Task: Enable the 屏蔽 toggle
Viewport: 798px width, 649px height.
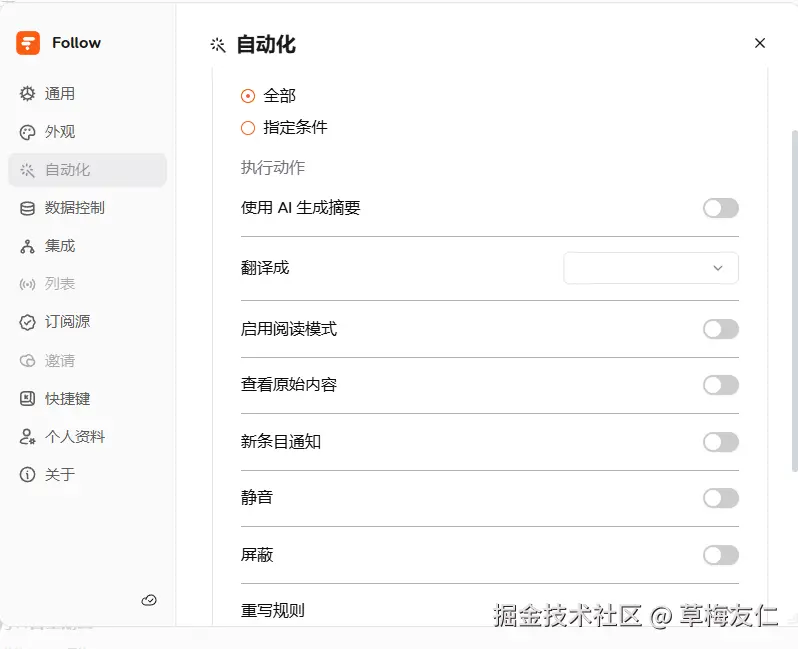Action: click(720, 555)
